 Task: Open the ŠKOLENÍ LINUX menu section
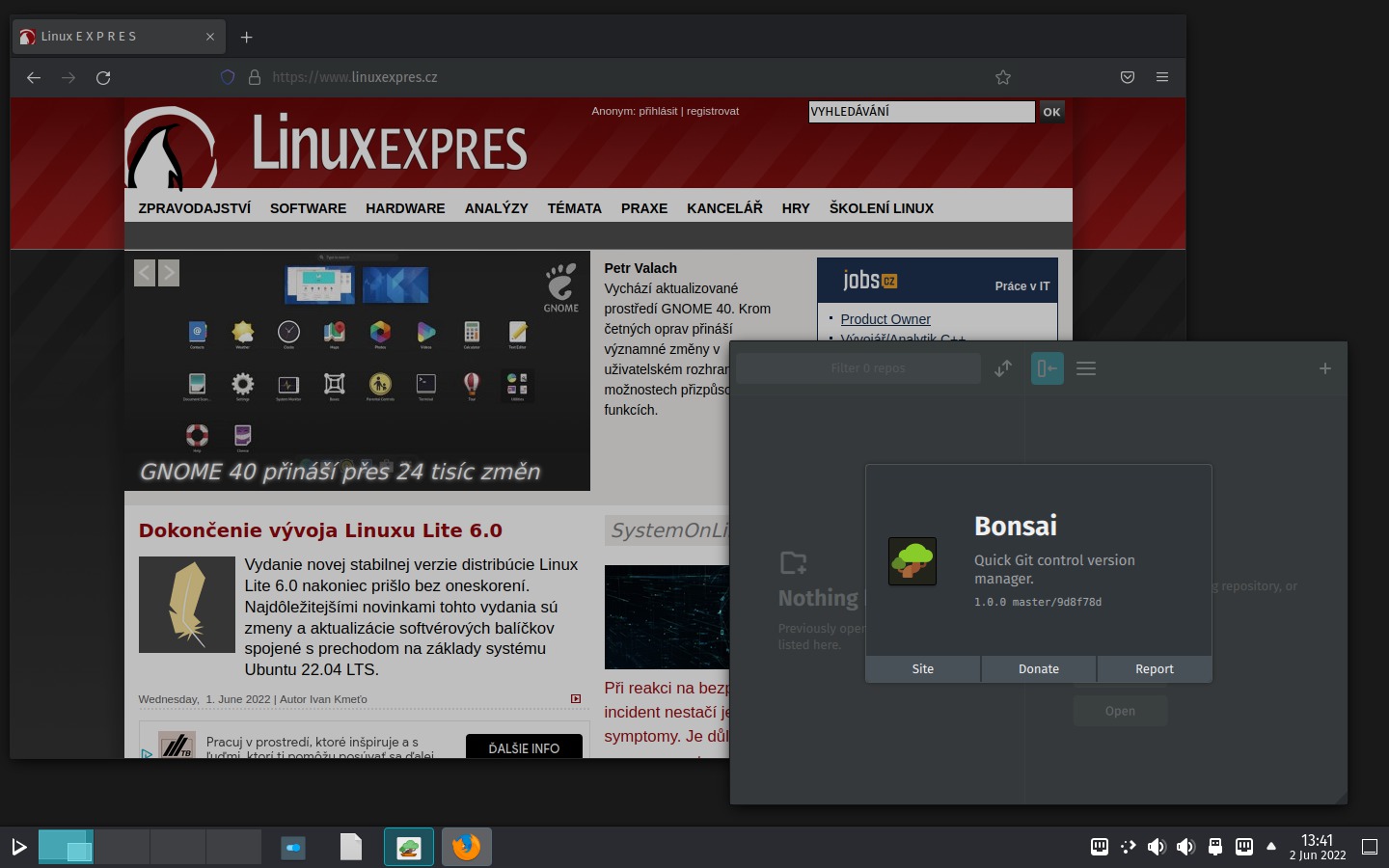(x=882, y=208)
